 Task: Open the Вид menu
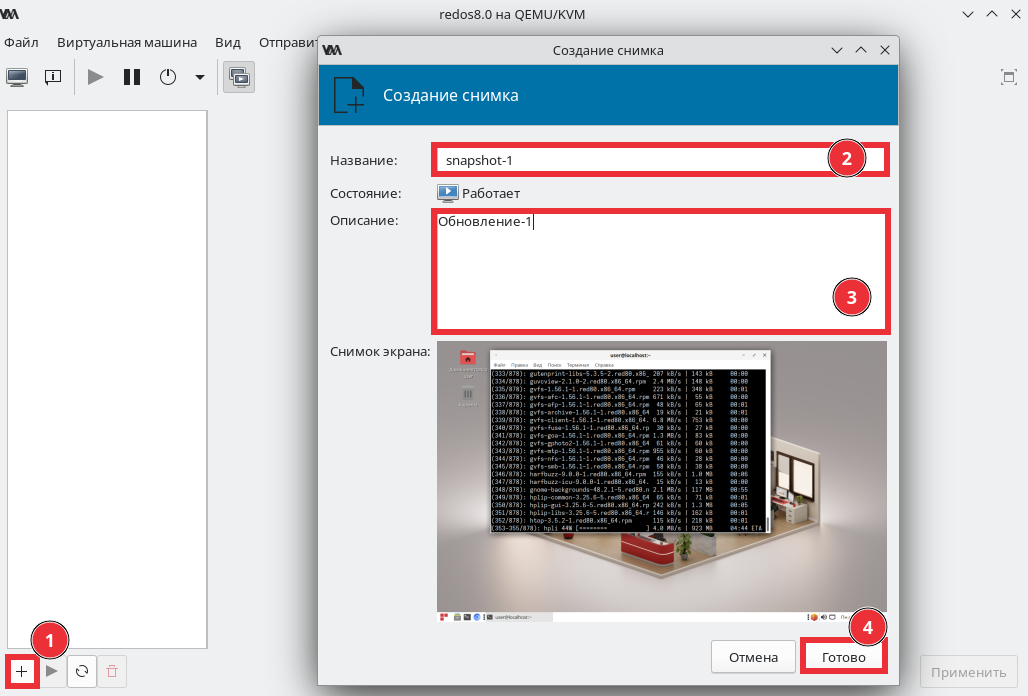tap(227, 43)
